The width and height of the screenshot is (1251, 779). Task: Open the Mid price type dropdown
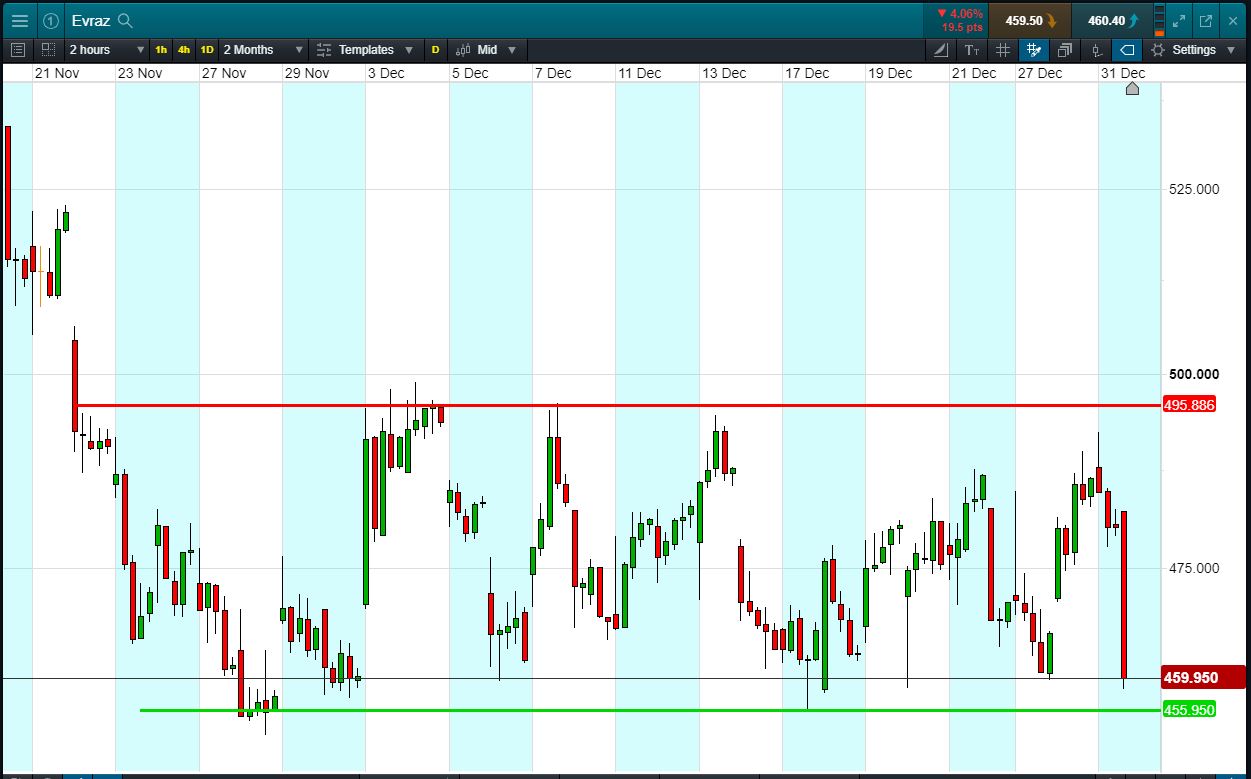click(487, 49)
